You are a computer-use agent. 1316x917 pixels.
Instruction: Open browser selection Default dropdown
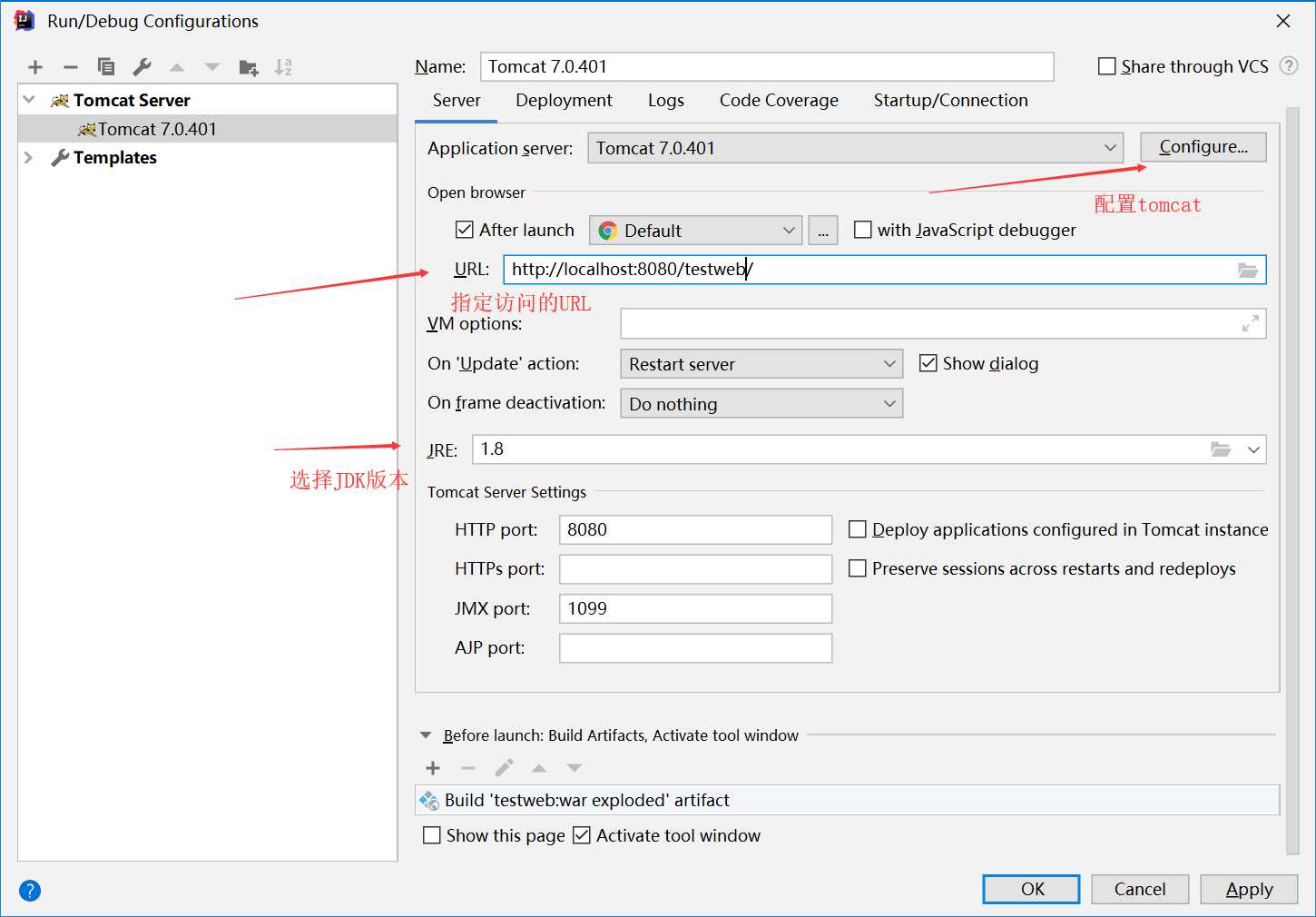(x=696, y=231)
